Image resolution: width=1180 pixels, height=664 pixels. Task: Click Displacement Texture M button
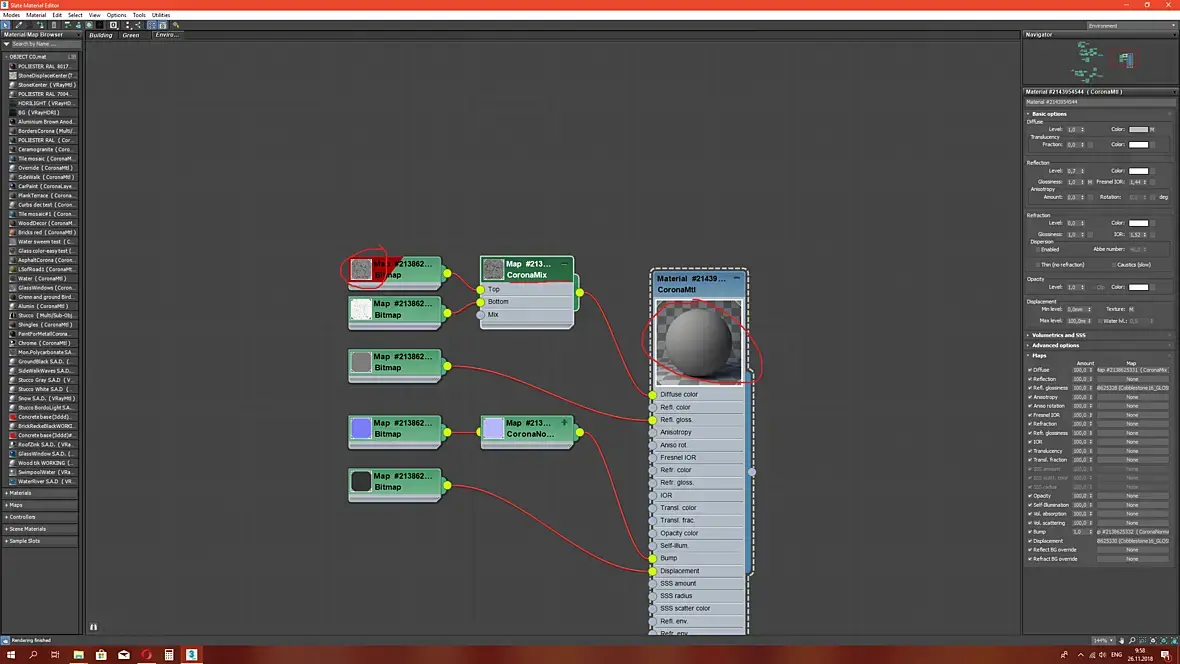pos(1131,309)
